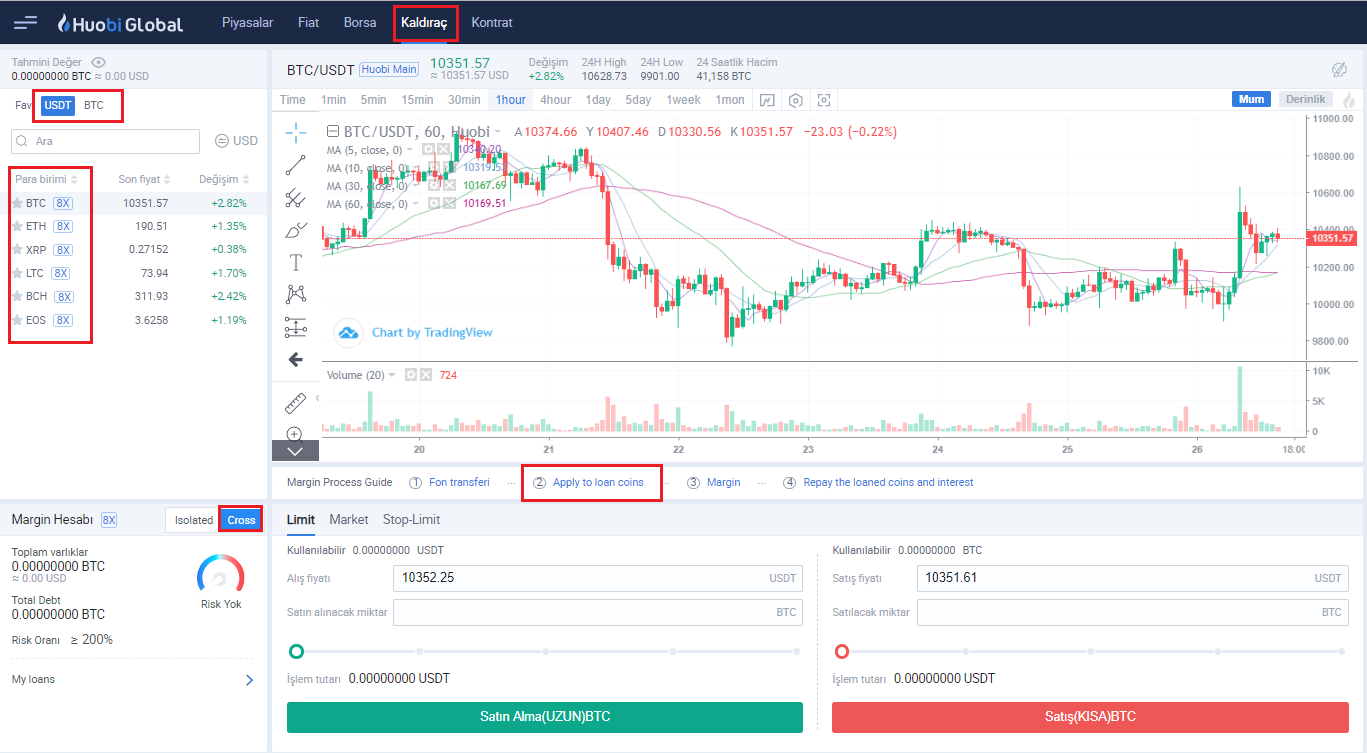
Task: Click the Ara search field
Action: tap(105, 141)
